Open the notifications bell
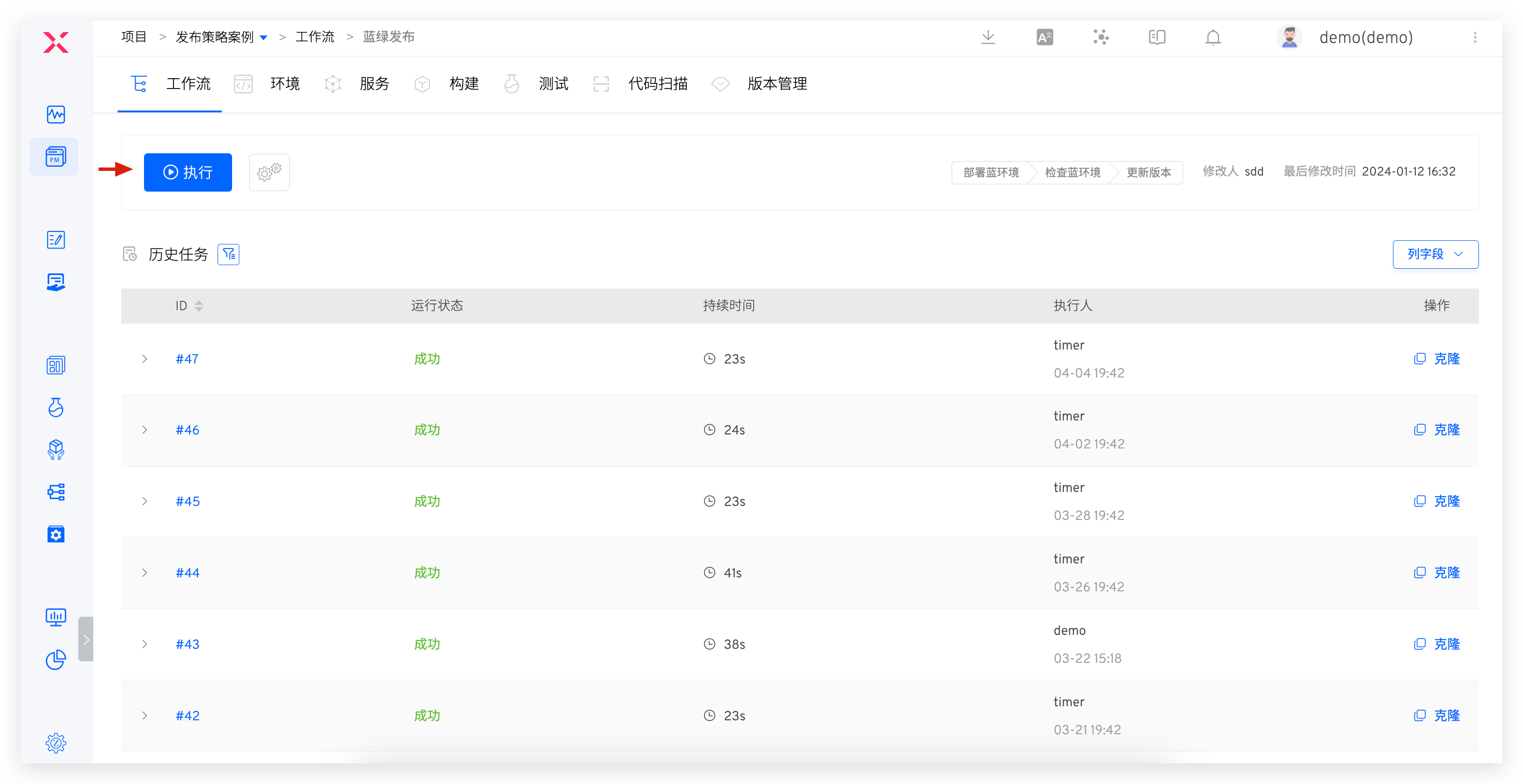The width and height of the screenshot is (1523, 784). (1213, 37)
